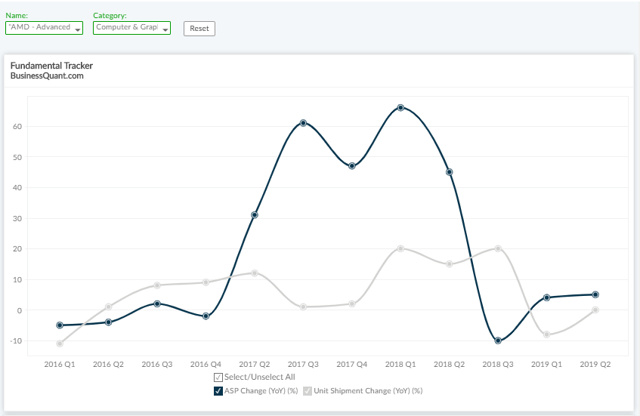
Task: Click the Fundamental Tracker chart title
Action: pyautogui.click(x=51, y=65)
